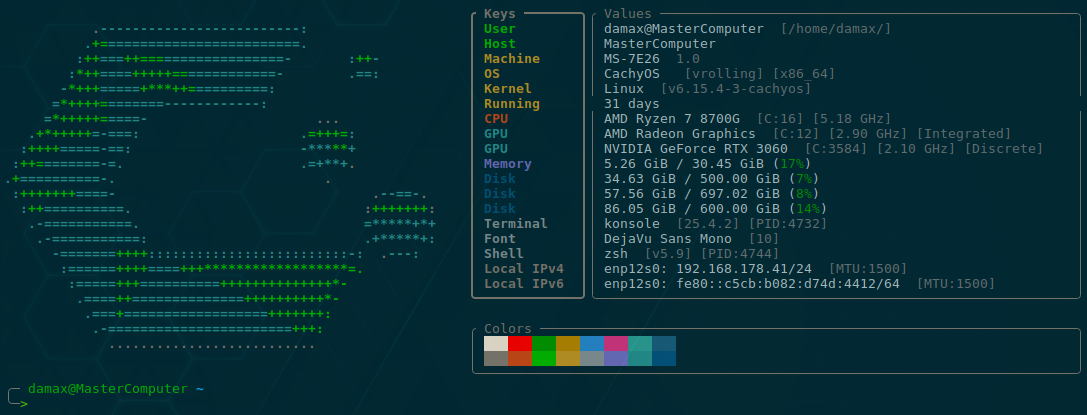Select the magenta color swatch
This screenshot has width=1087, height=415.
point(616,344)
